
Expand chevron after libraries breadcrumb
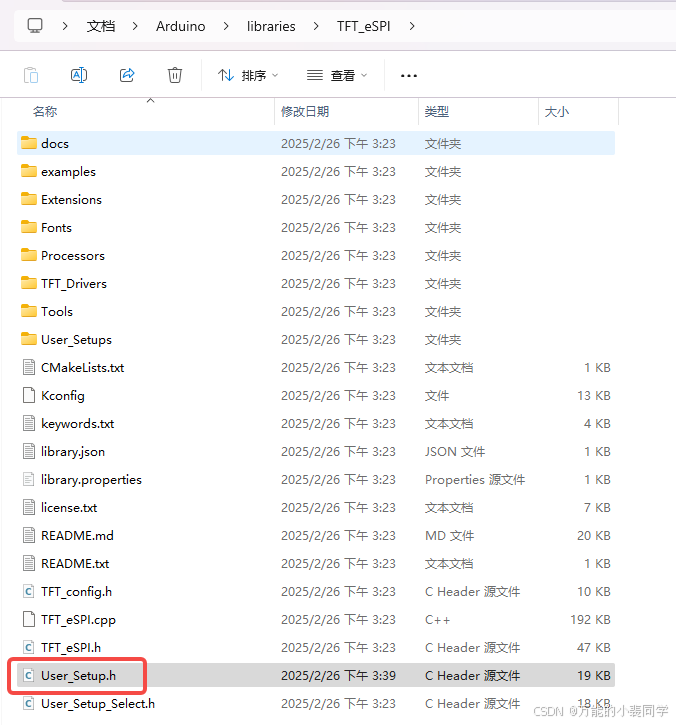[316, 26]
